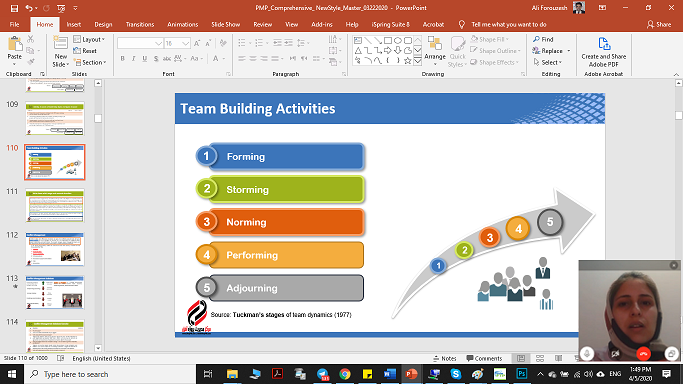
Task: Open the font size dropdown
Action: pos(186,43)
